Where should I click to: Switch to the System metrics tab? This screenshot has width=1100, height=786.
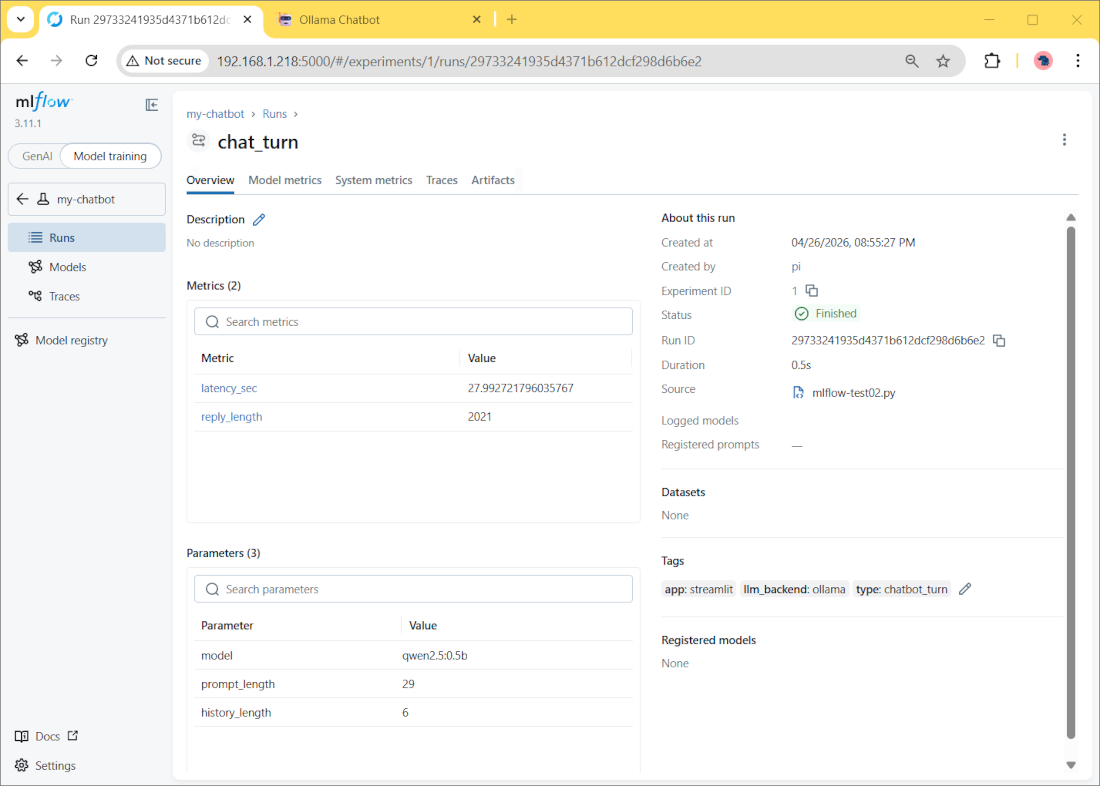point(373,180)
